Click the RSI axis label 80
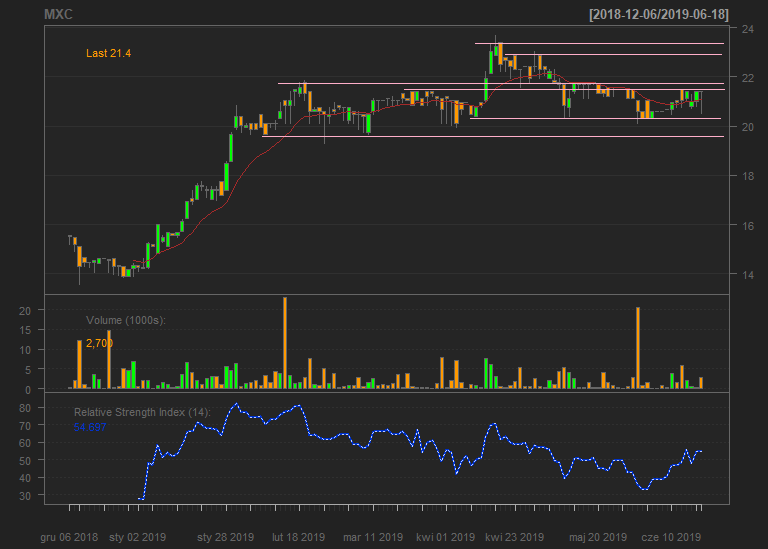768x549 pixels. click(25, 408)
